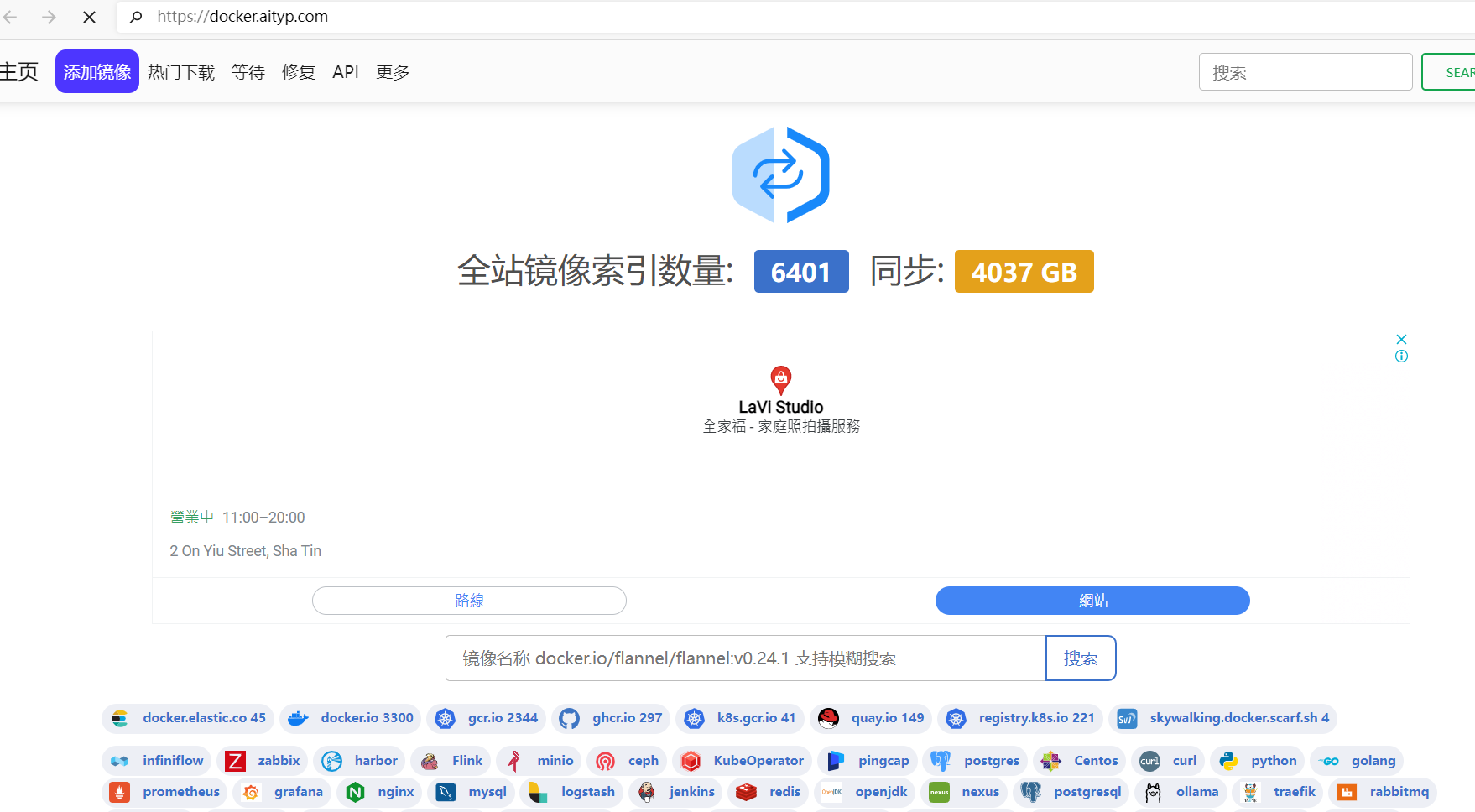Click the Docker whale icon beside docker.io

298,718
